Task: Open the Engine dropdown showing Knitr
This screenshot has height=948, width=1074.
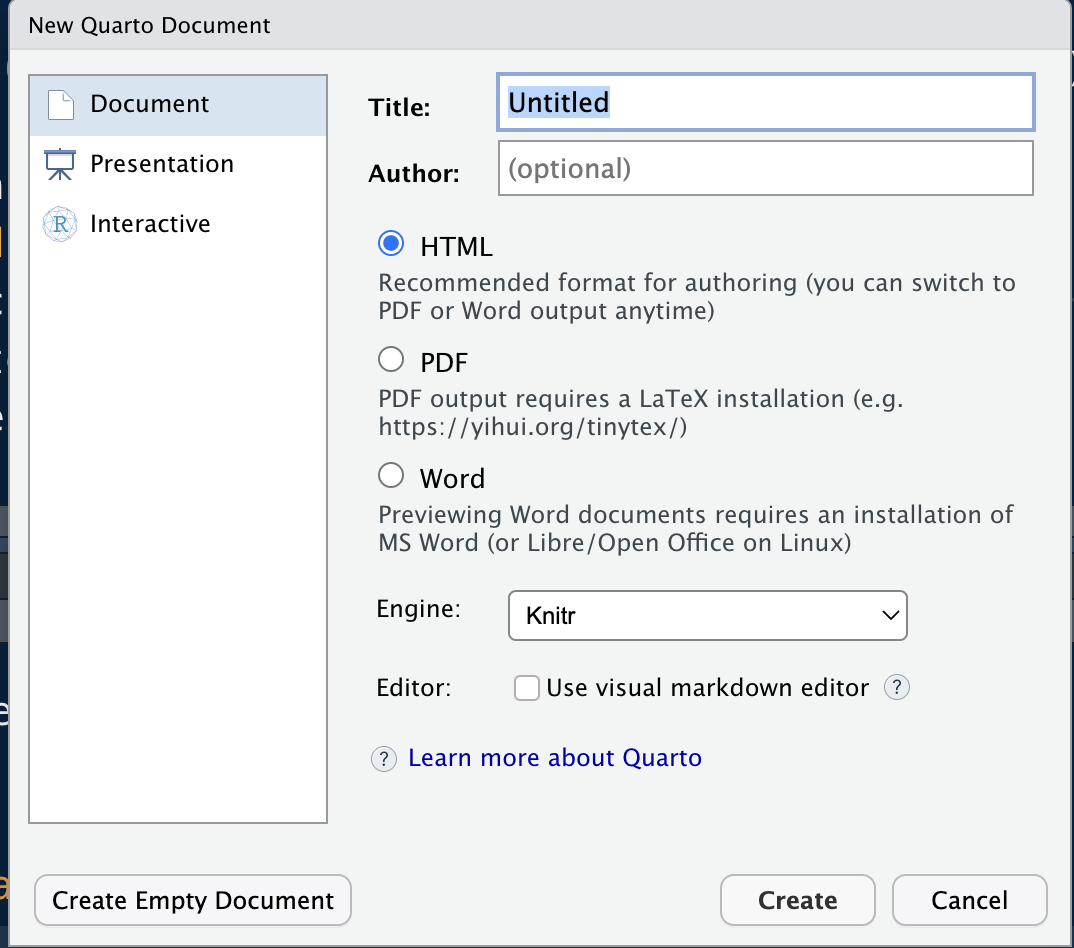Action: pos(706,616)
